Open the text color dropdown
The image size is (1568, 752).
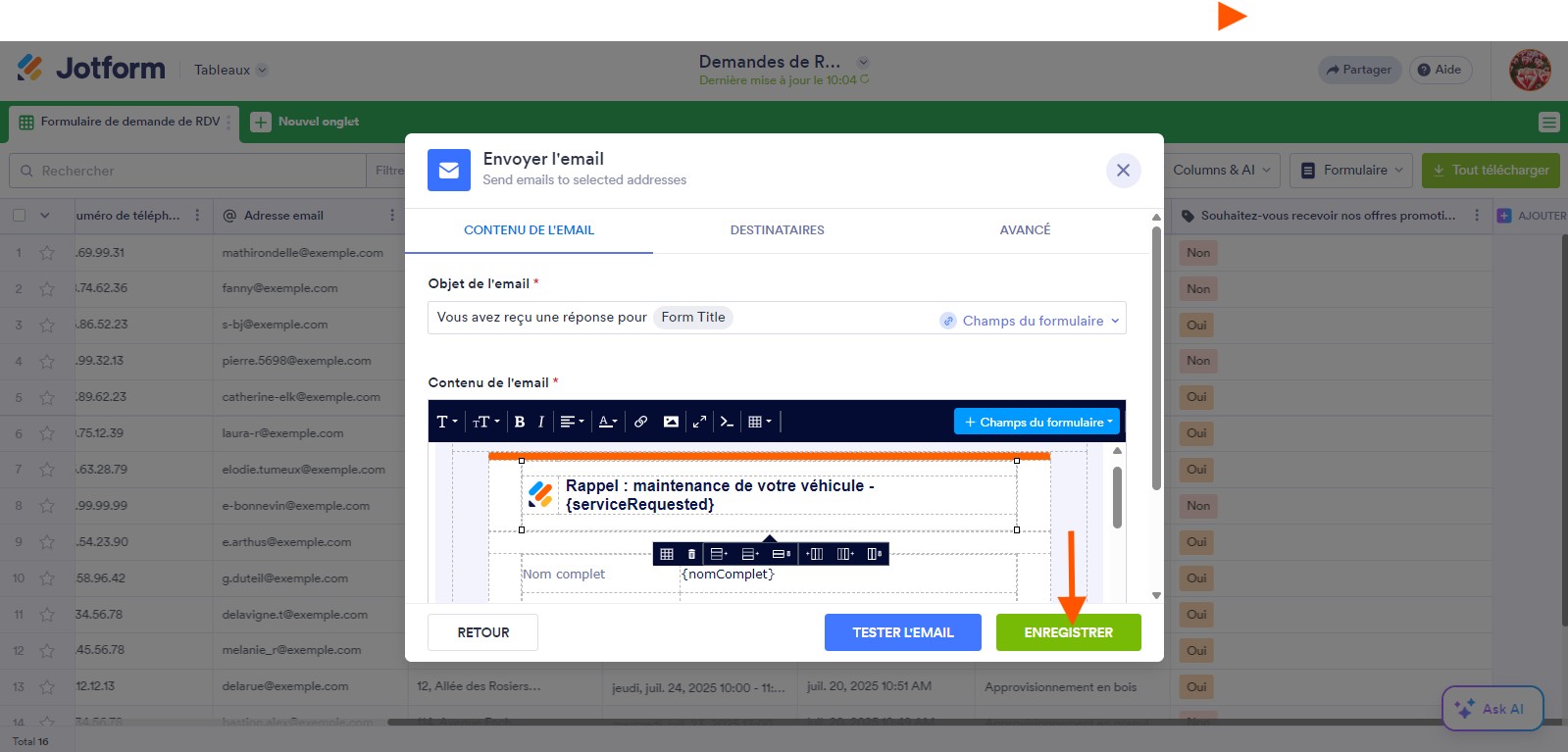point(608,422)
